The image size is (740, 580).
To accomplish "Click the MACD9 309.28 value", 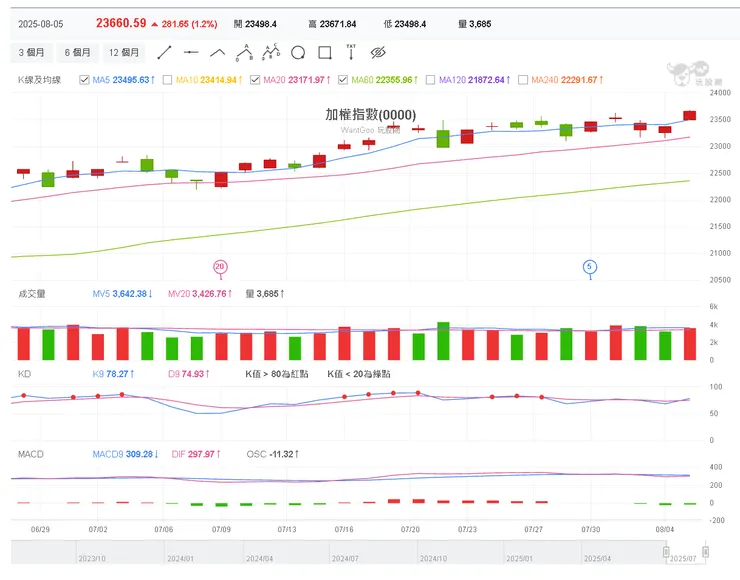I will coord(125,454).
